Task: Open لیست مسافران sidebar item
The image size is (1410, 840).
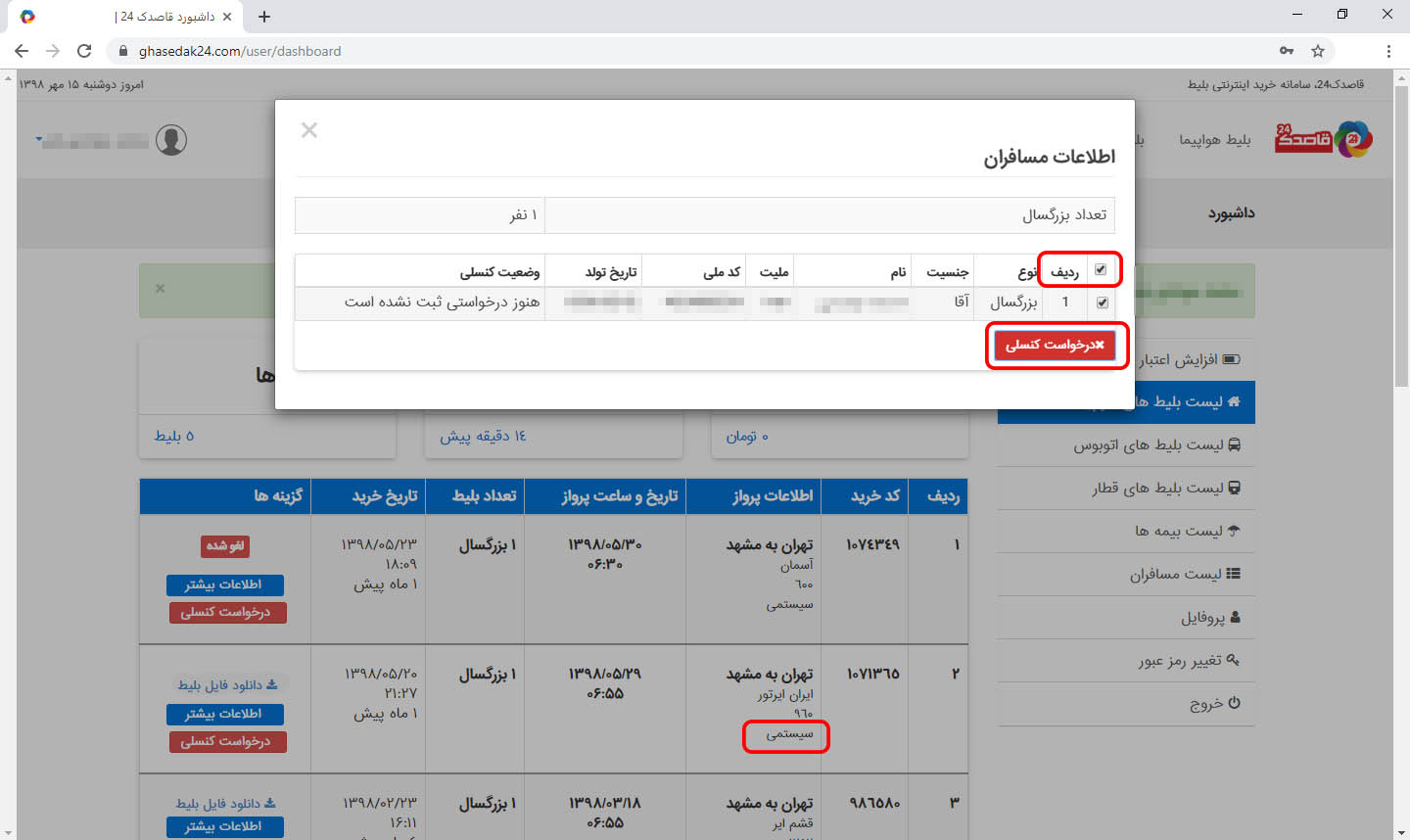Action: pyautogui.click(x=1126, y=574)
